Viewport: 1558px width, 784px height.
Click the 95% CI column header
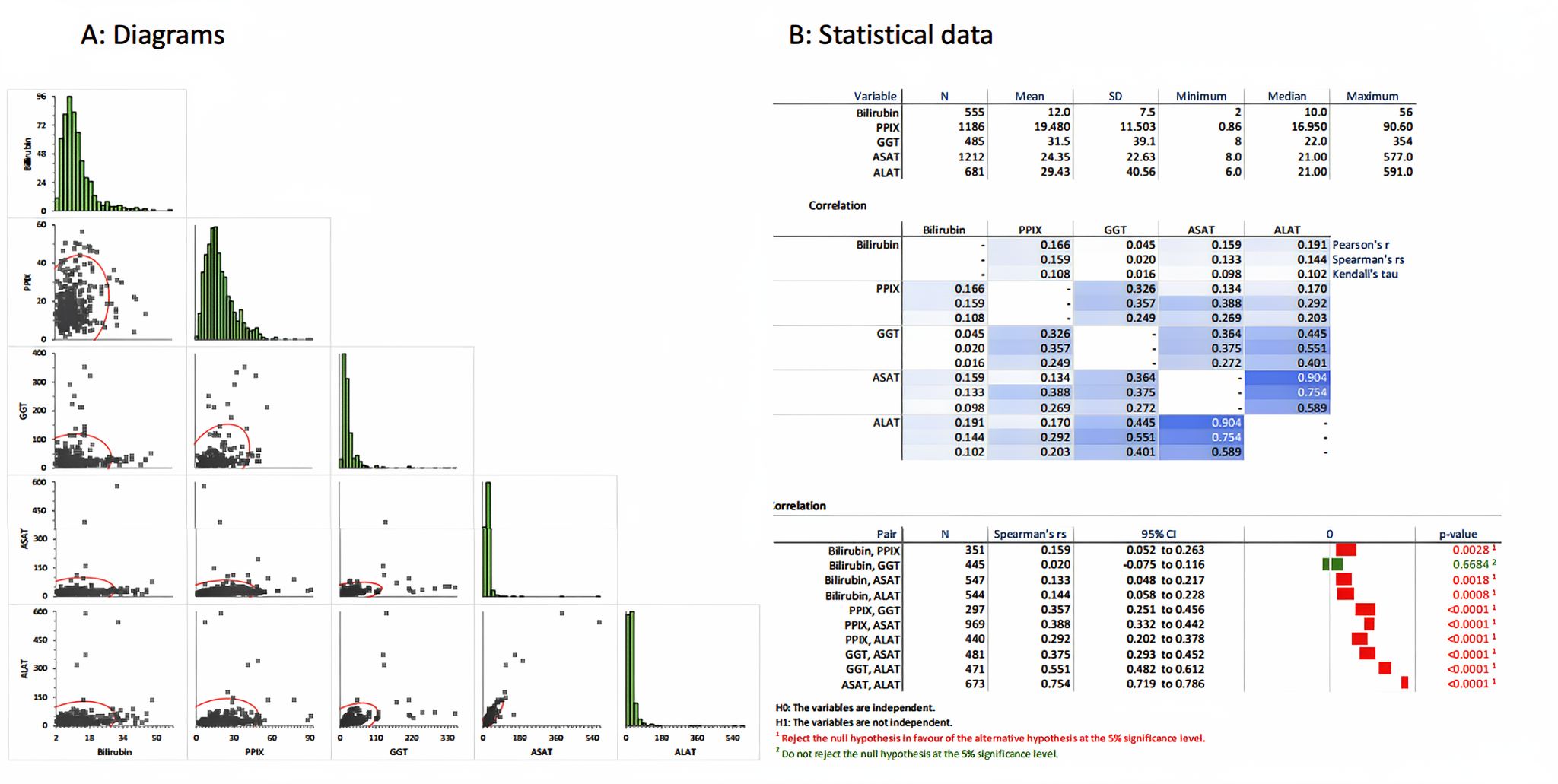coord(1158,534)
